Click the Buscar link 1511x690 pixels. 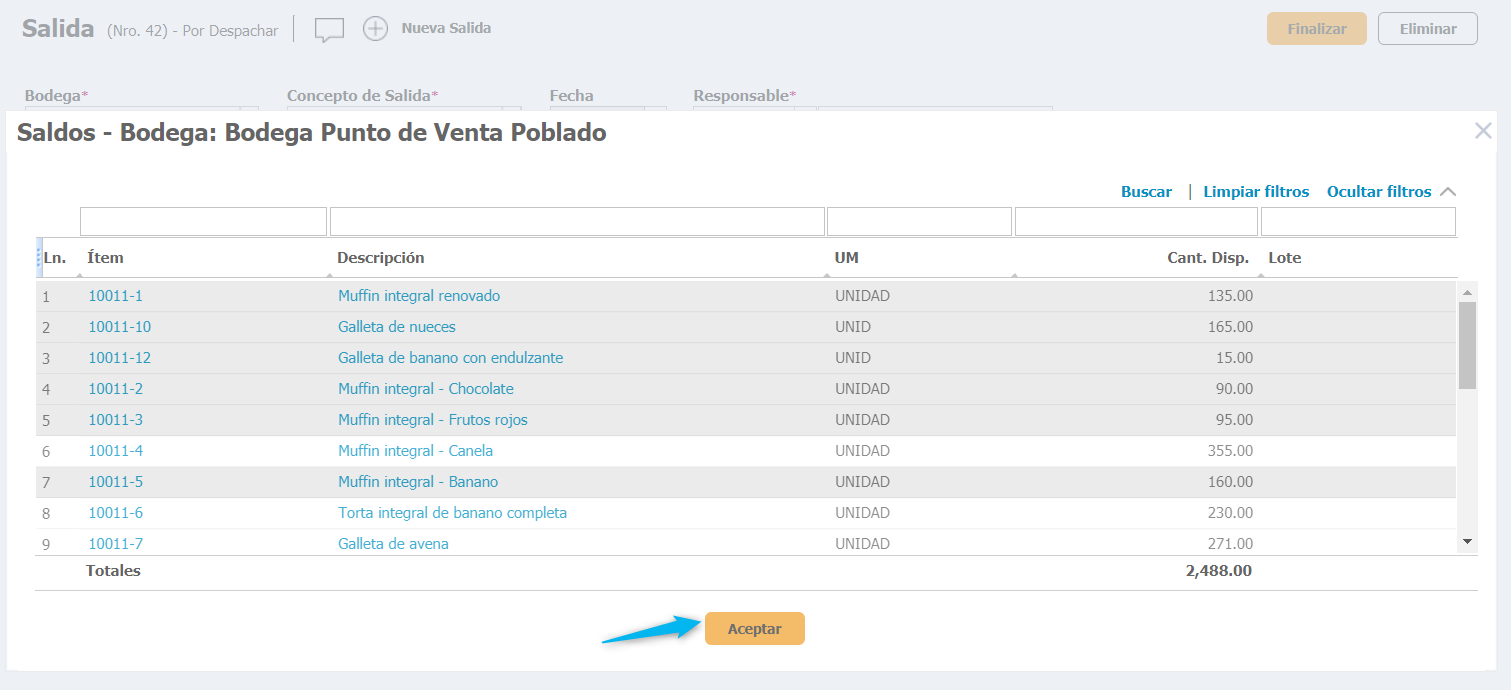tap(1146, 192)
